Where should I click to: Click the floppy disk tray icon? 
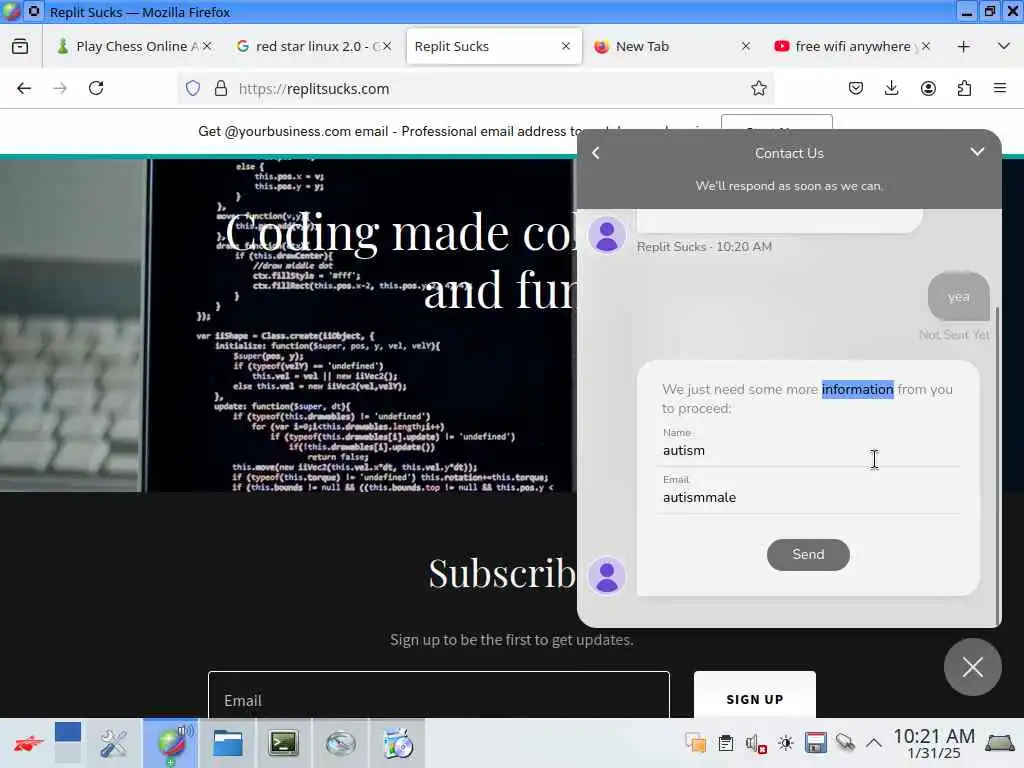[x=816, y=743]
